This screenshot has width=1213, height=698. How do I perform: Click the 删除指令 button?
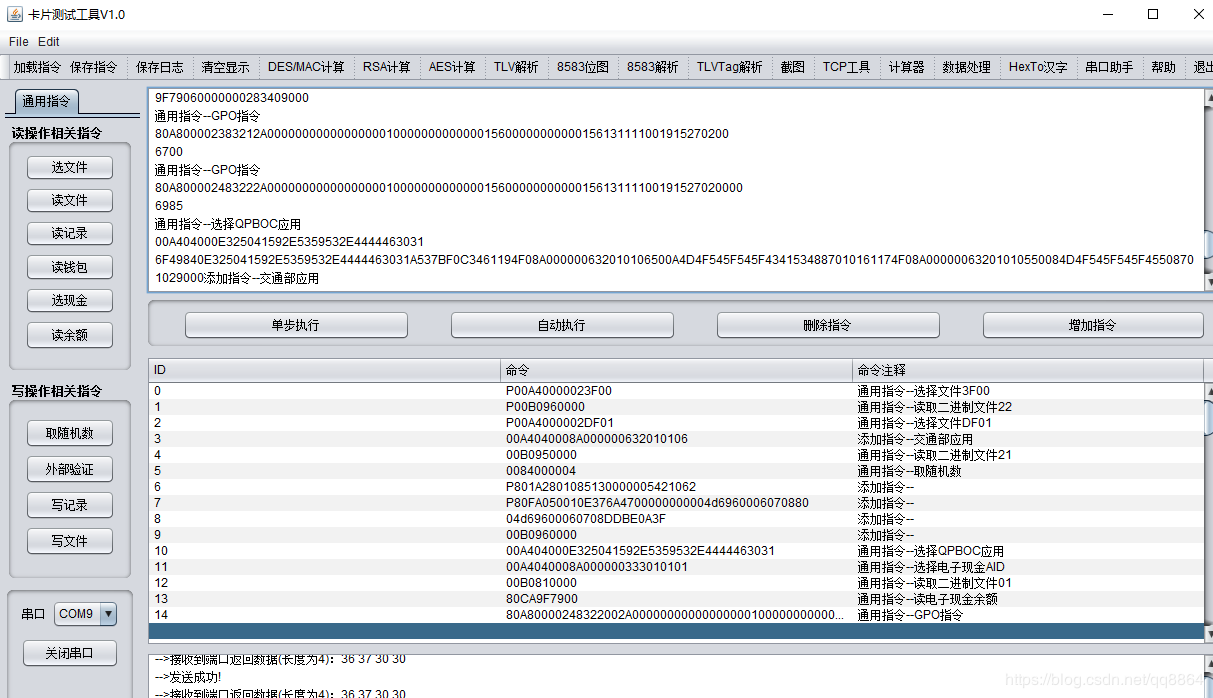(828, 325)
